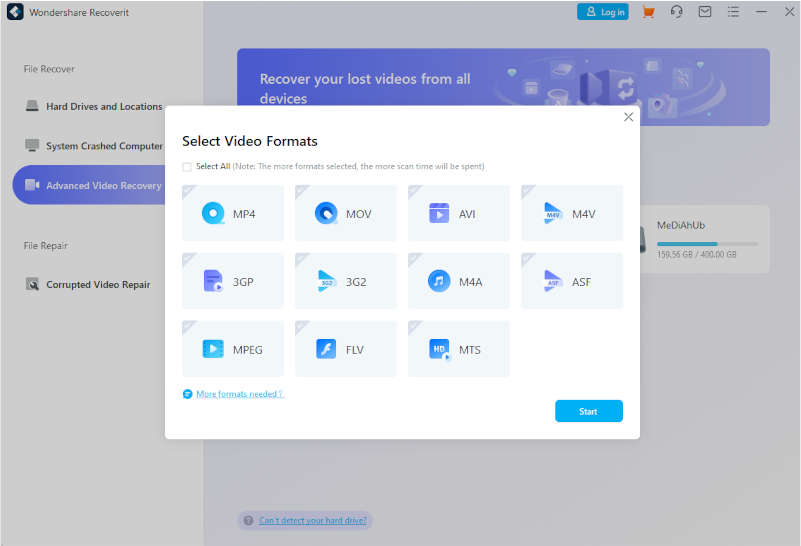
Task: Select the MTS HD format
Action: [x=458, y=349]
